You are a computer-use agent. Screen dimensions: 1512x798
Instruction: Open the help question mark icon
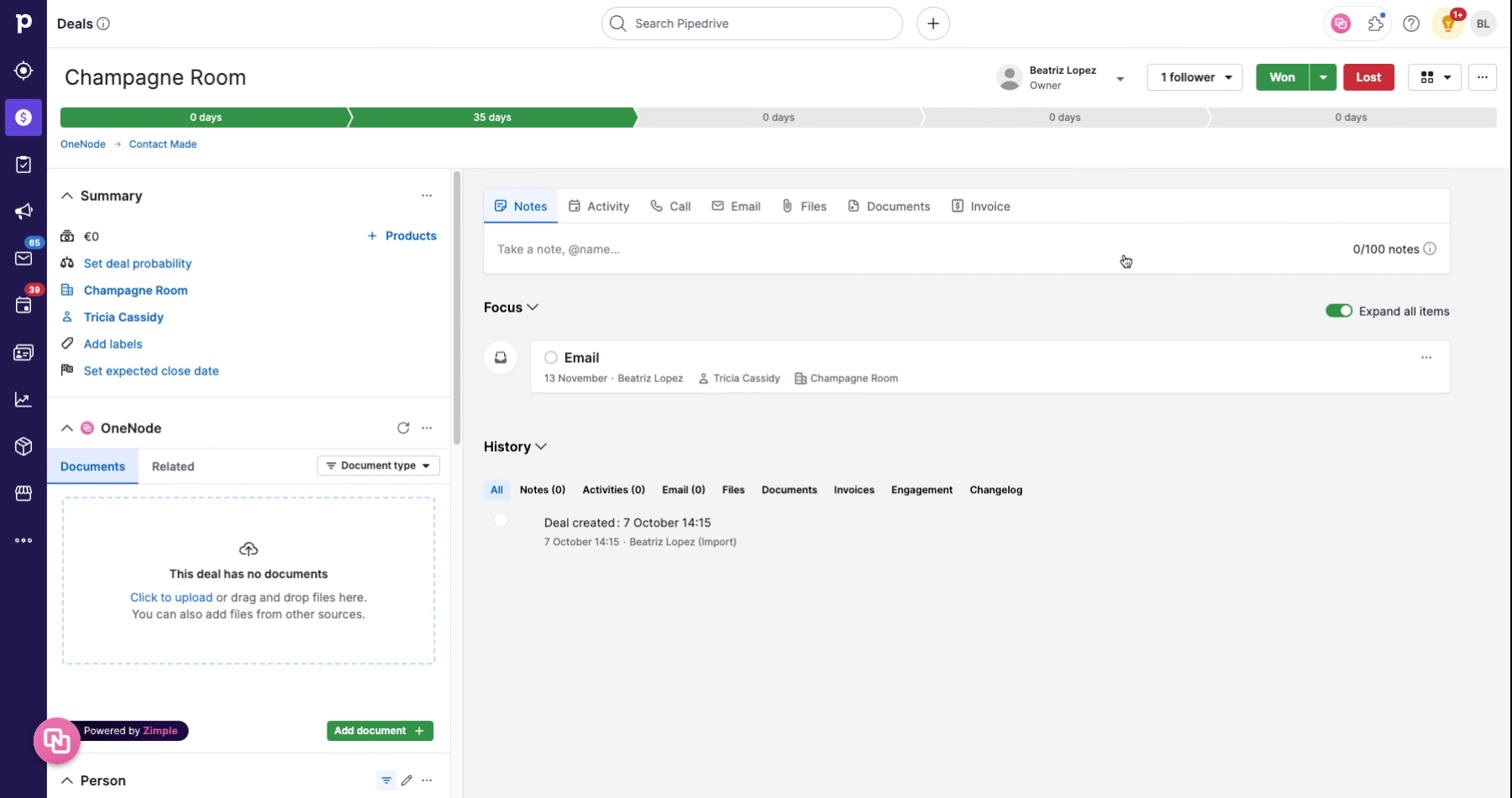tap(1411, 24)
